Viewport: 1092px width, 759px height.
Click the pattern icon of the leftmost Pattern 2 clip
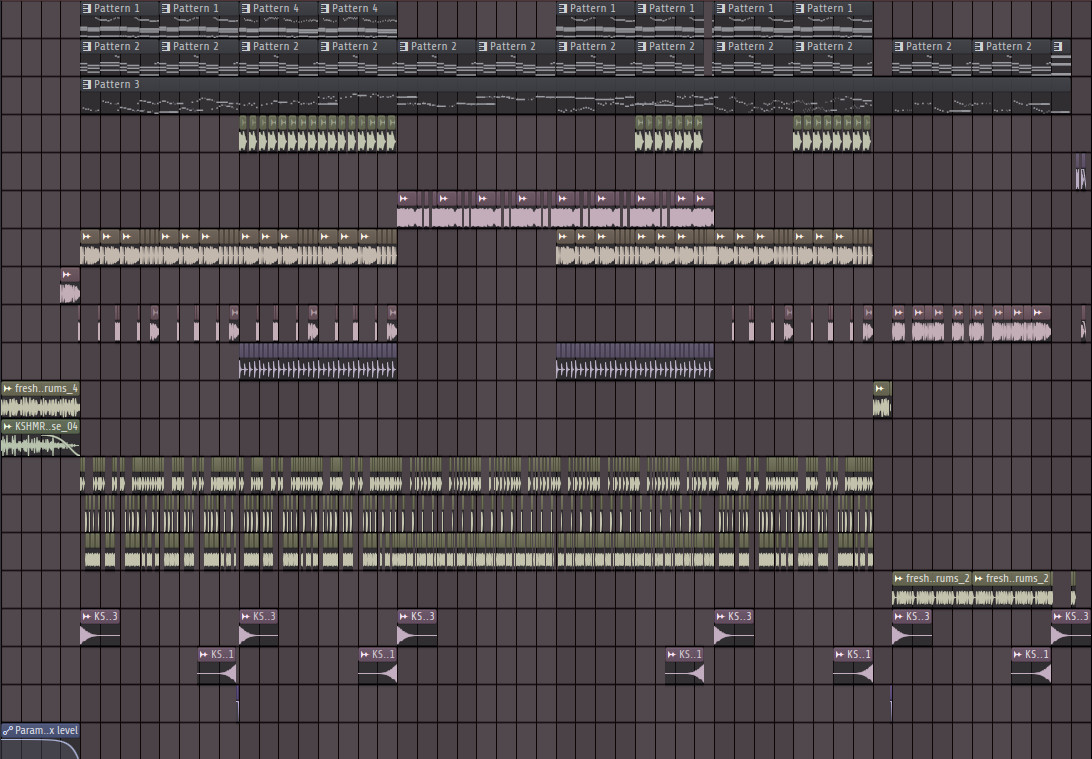coord(87,47)
